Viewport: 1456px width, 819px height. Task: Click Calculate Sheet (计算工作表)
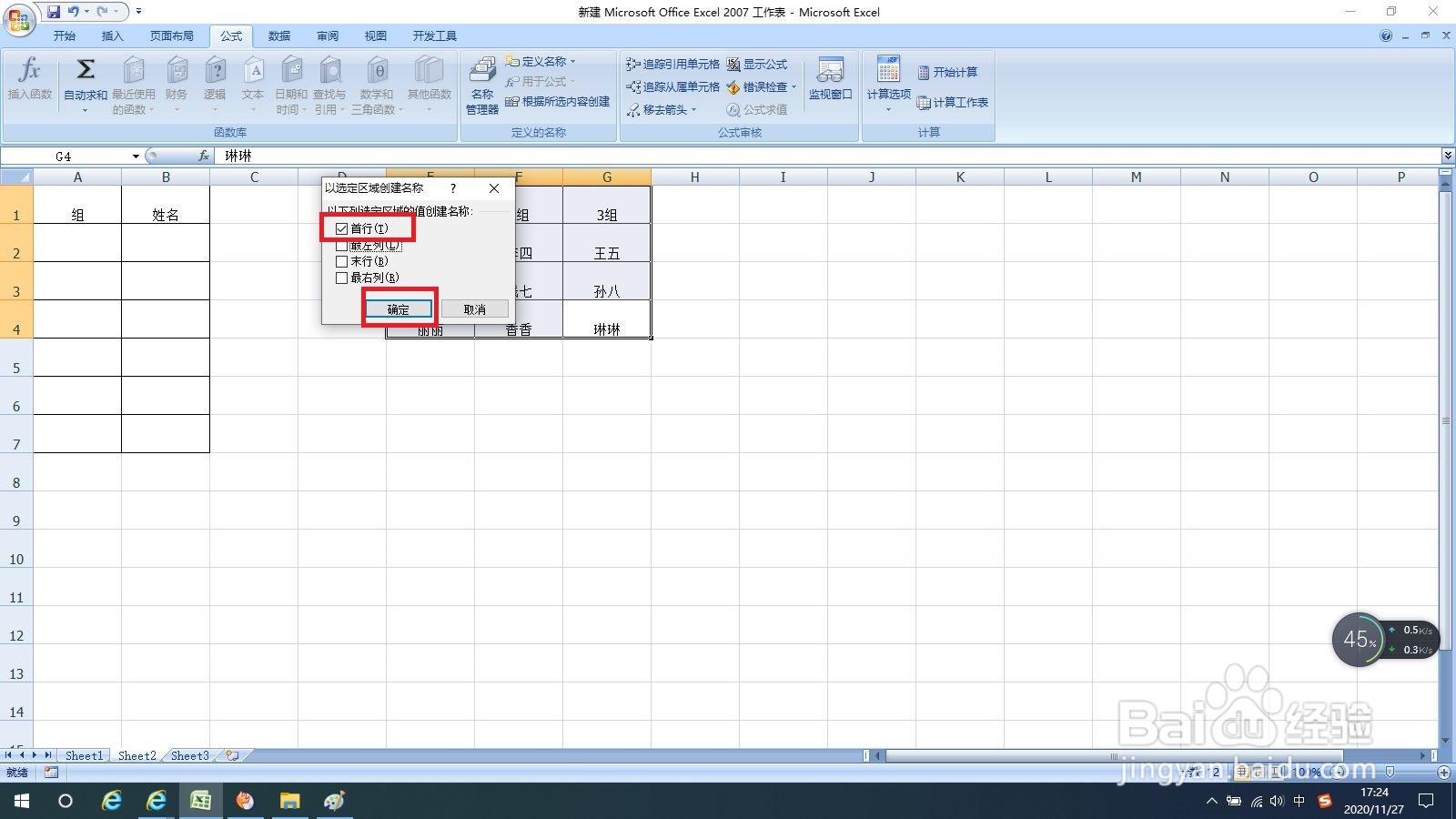[x=953, y=102]
